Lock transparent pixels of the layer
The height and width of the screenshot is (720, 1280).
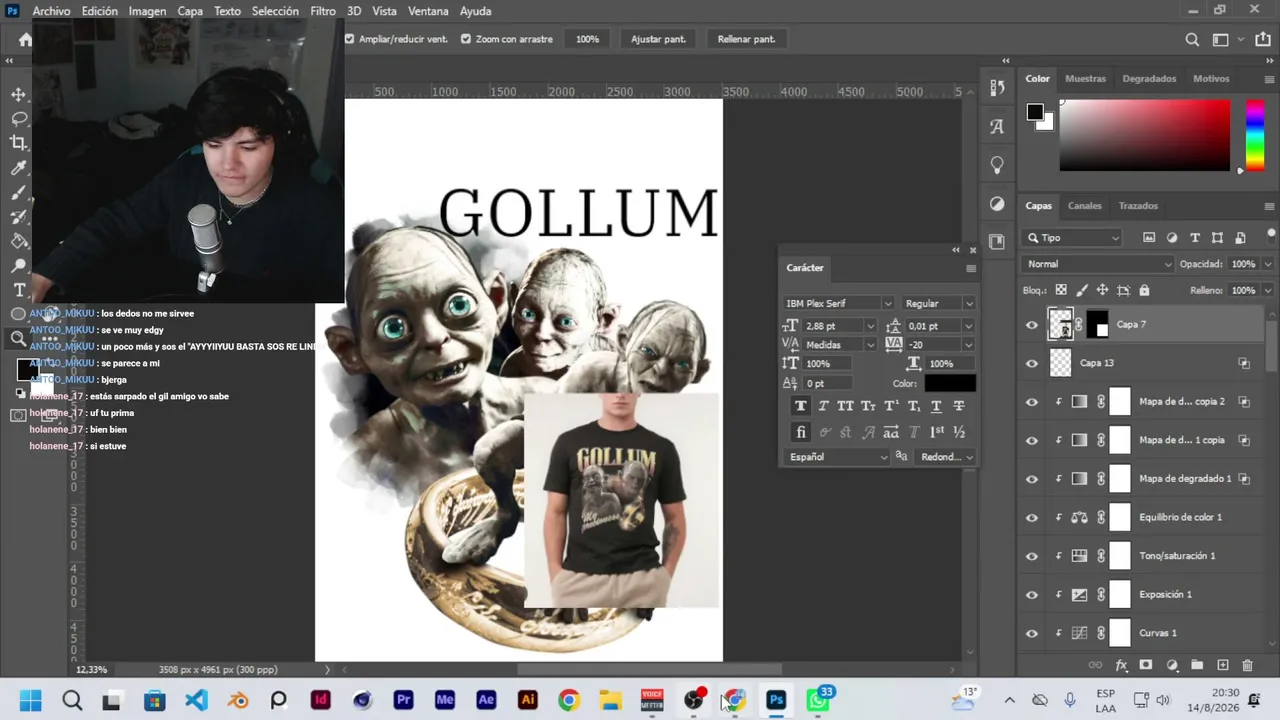click(x=1061, y=290)
